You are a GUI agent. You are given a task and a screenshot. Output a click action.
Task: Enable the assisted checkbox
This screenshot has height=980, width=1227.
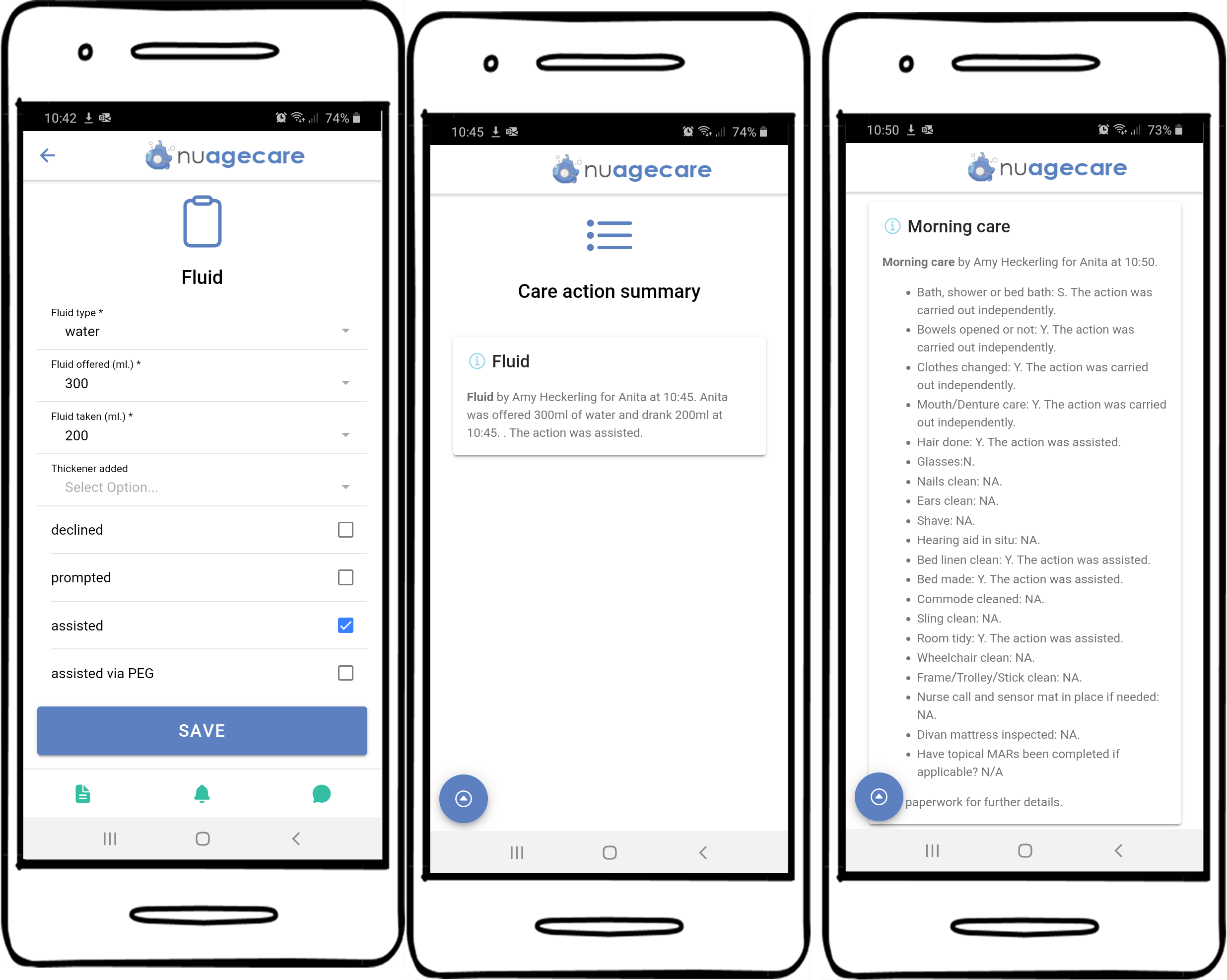[x=347, y=625]
